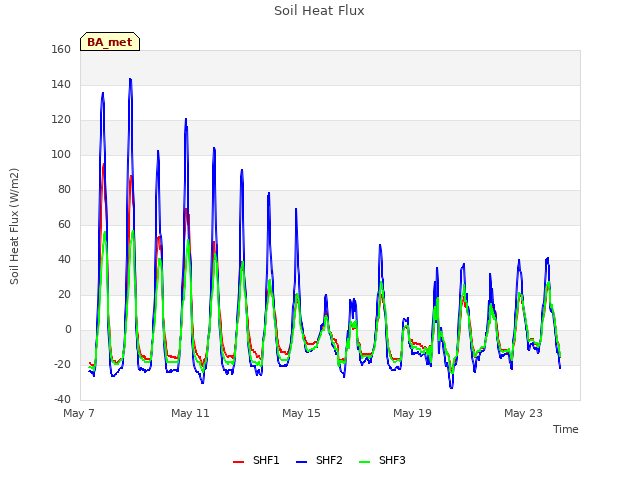This screenshot has height=480, width=640.
Task: Click the 160 y-axis tick label
Action: pos(61,49)
